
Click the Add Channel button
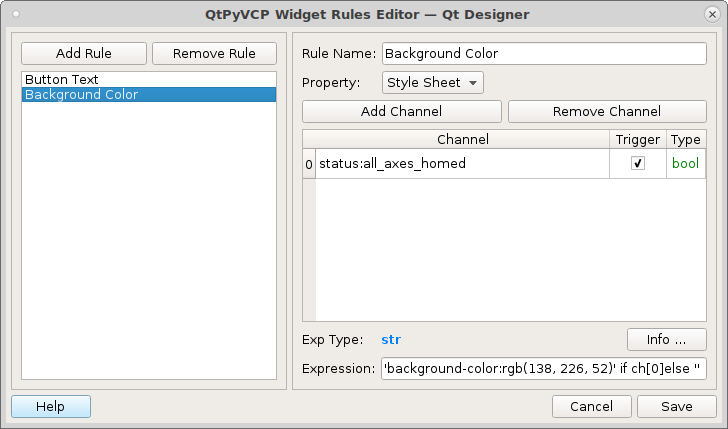[402, 111]
